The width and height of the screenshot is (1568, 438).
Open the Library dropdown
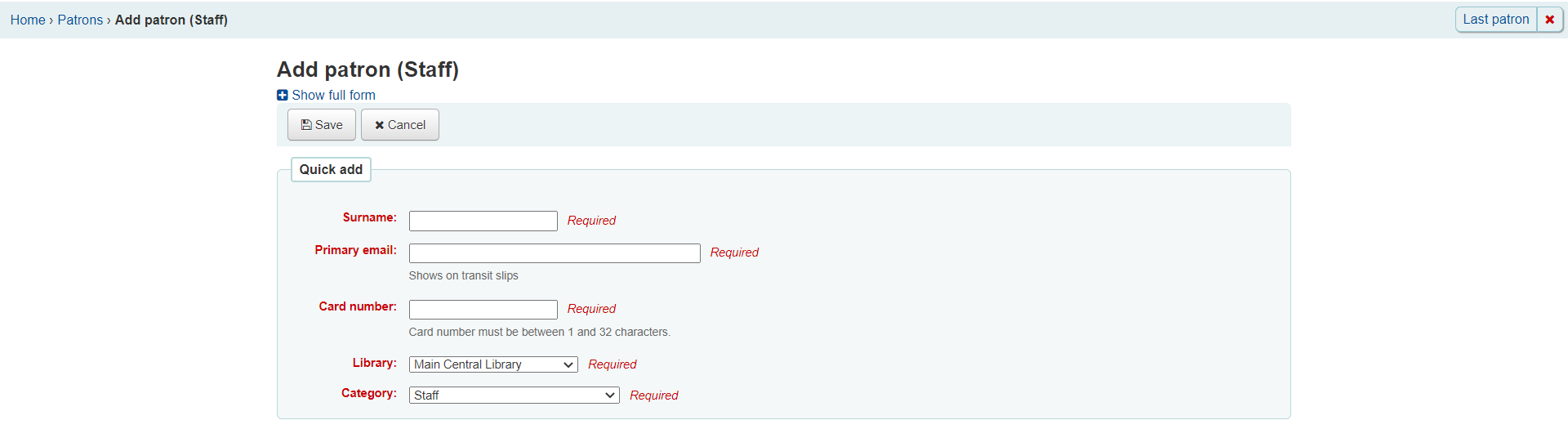[493, 364]
